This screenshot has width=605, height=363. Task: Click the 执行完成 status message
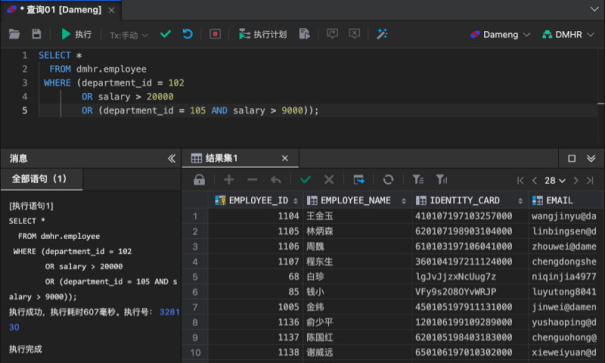tap(25, 349)
